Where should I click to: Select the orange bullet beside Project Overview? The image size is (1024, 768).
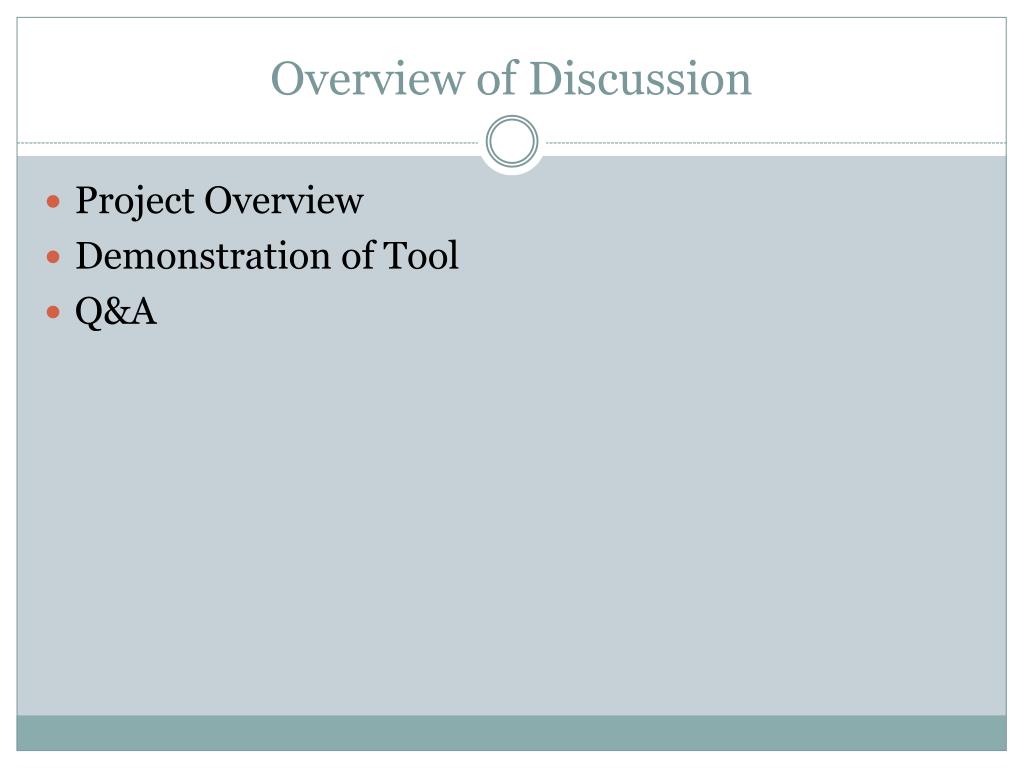(x=54, y=201)
